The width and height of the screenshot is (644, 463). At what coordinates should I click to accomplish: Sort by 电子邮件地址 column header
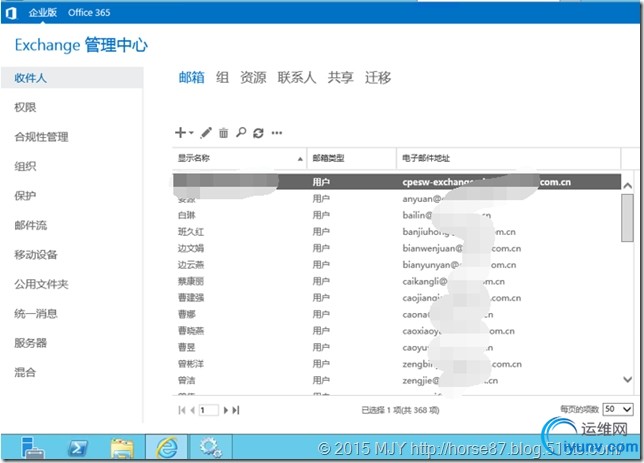click(508, 158)
